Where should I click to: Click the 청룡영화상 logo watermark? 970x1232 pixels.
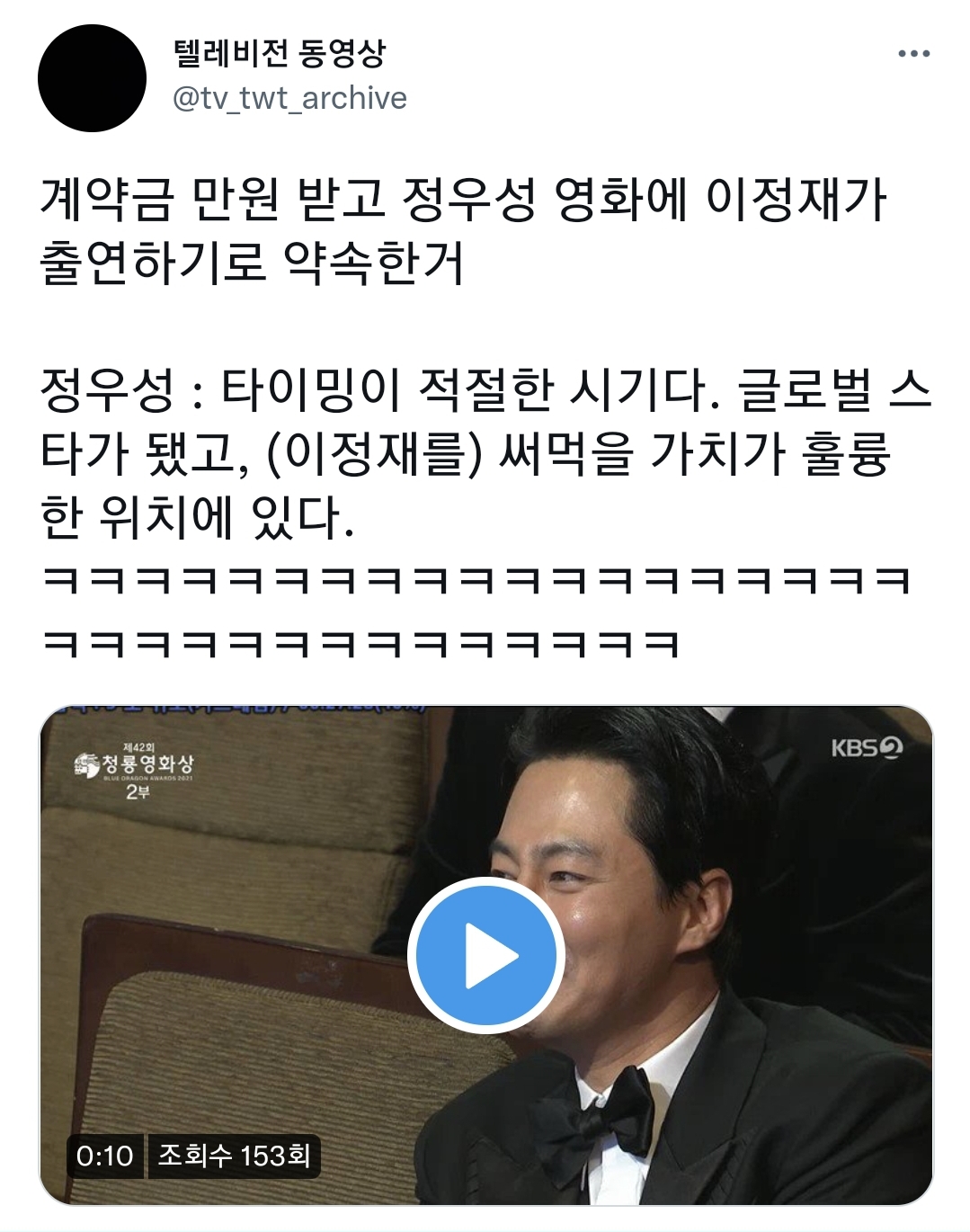coord(134,764)
